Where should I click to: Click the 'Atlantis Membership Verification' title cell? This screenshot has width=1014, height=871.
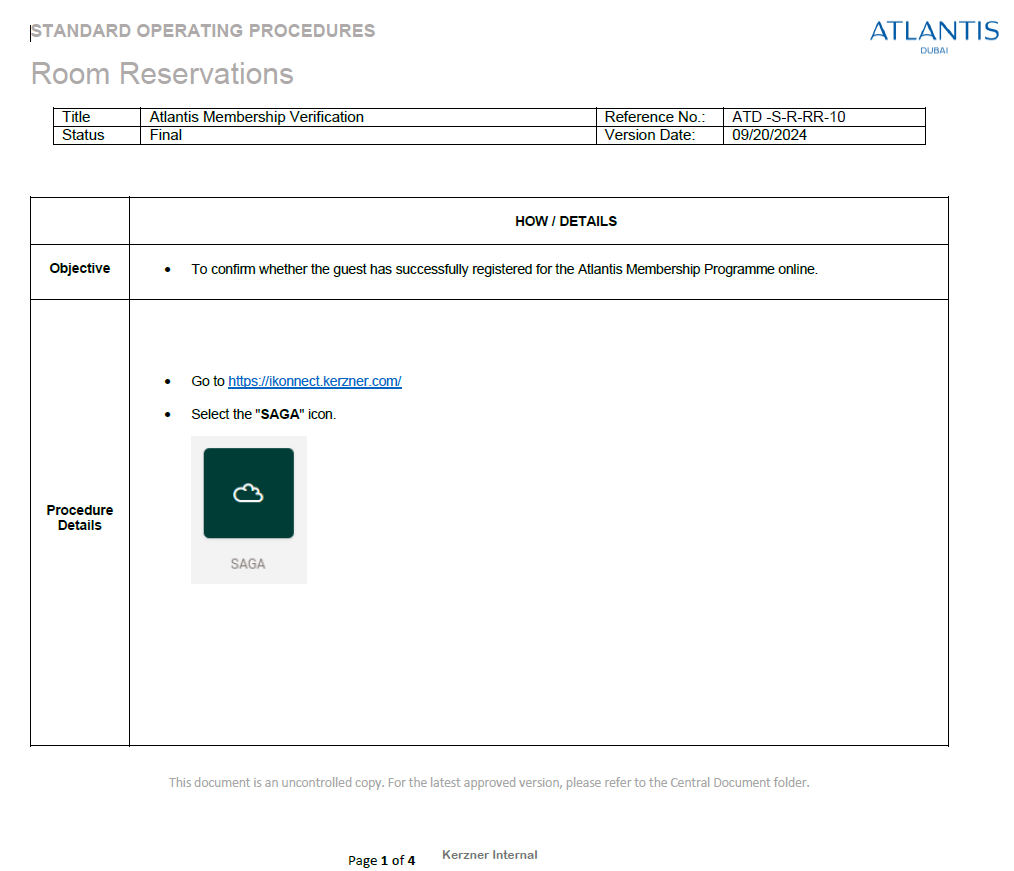point(368,117)
